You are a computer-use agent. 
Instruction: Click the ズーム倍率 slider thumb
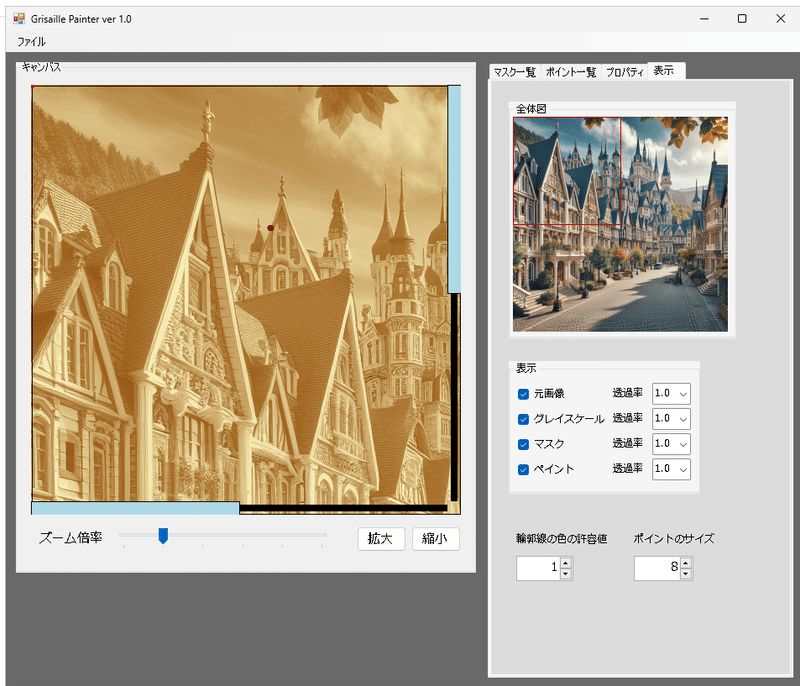(x=163, y=536)
